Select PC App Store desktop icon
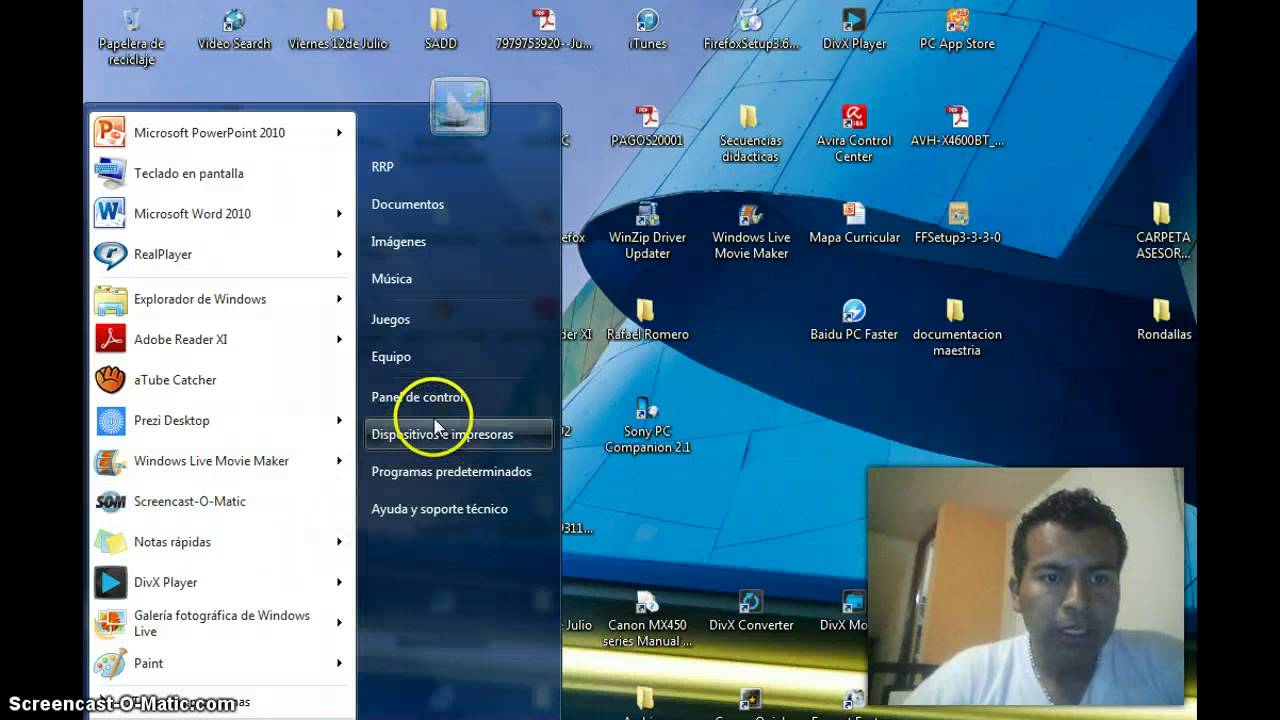1280x720 pixels. (957, 29)
